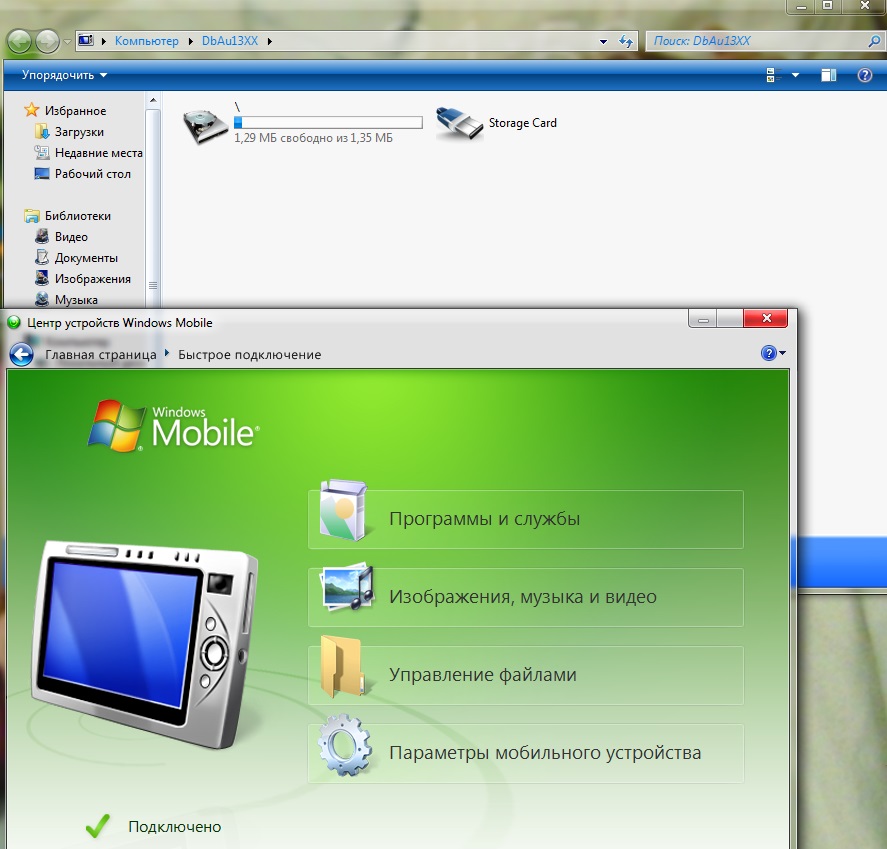Click the navigation pane scroll up arrow

pos(153,100)
